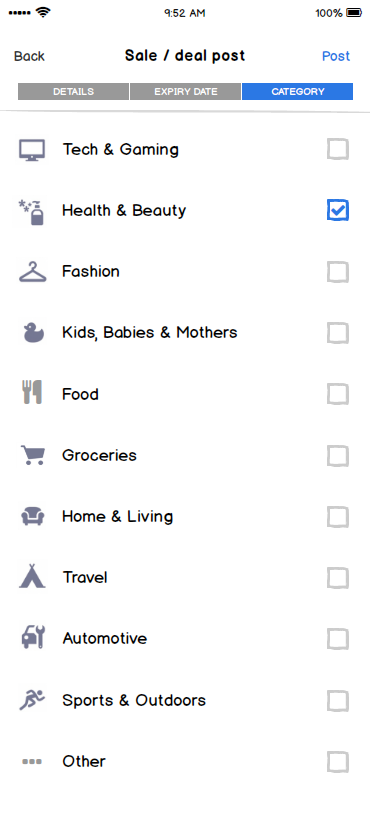Enable the Sports & Outdoors checkbox
Screen dimensions: 370x828
[x=338, y=701]
